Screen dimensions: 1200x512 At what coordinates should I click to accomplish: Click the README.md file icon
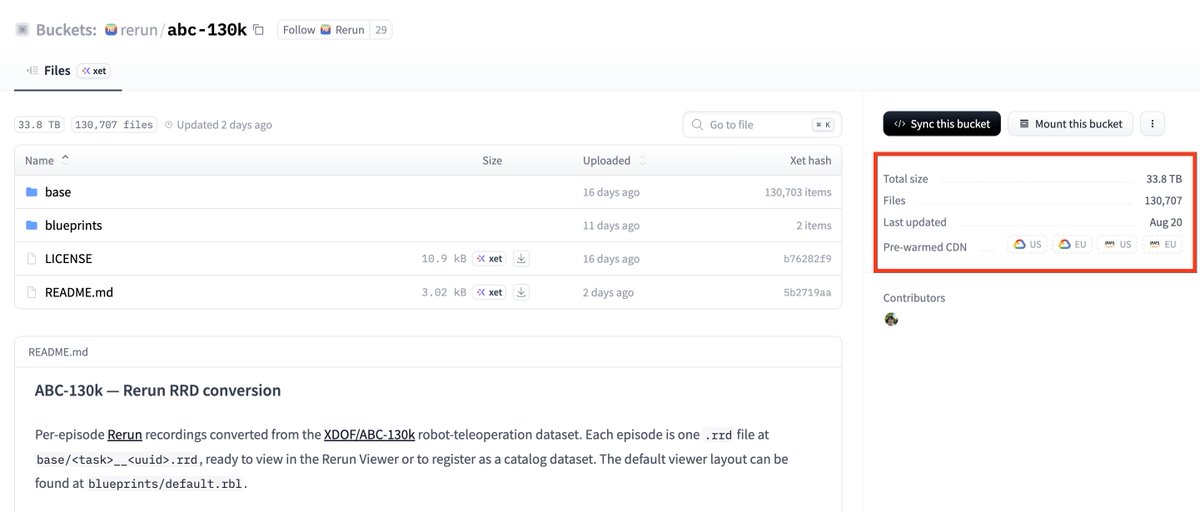click(x=31, y=292)
